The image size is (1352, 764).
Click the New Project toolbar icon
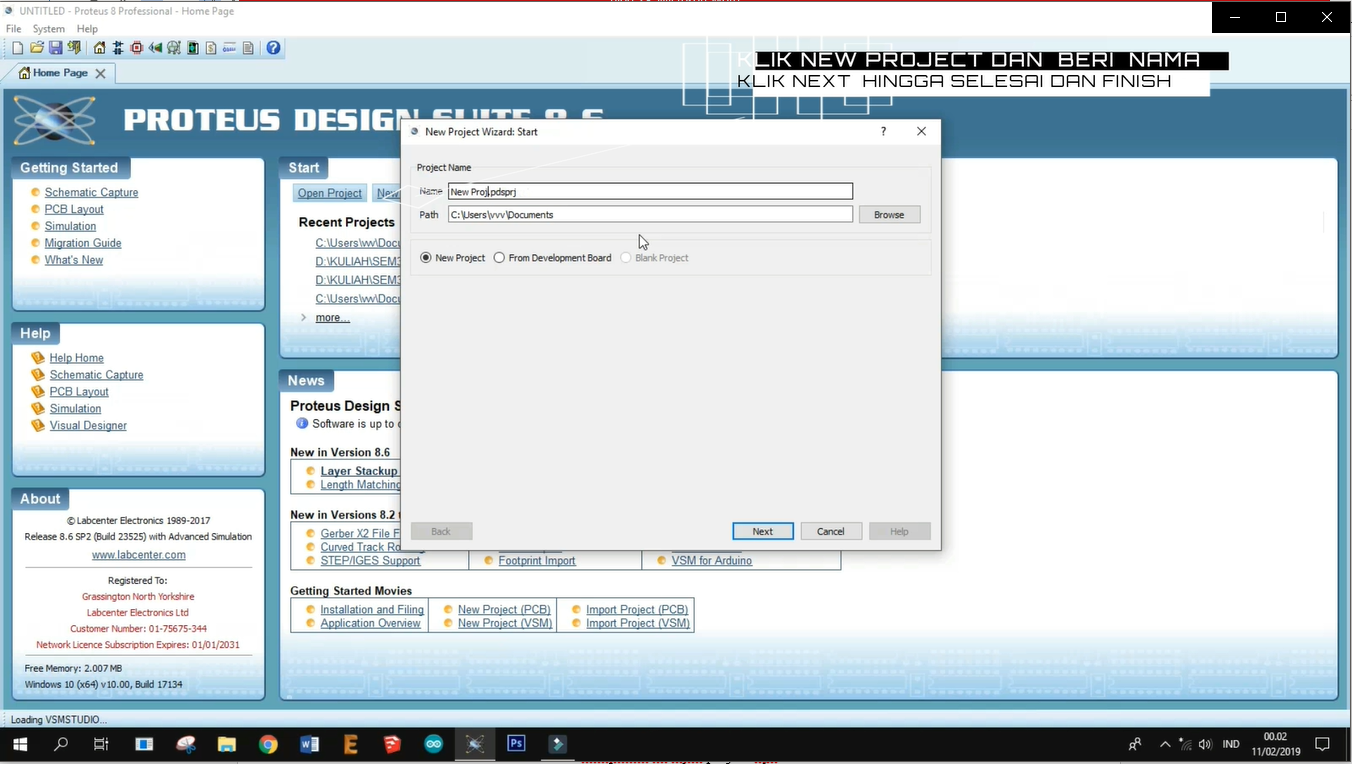tap(17, 48)
